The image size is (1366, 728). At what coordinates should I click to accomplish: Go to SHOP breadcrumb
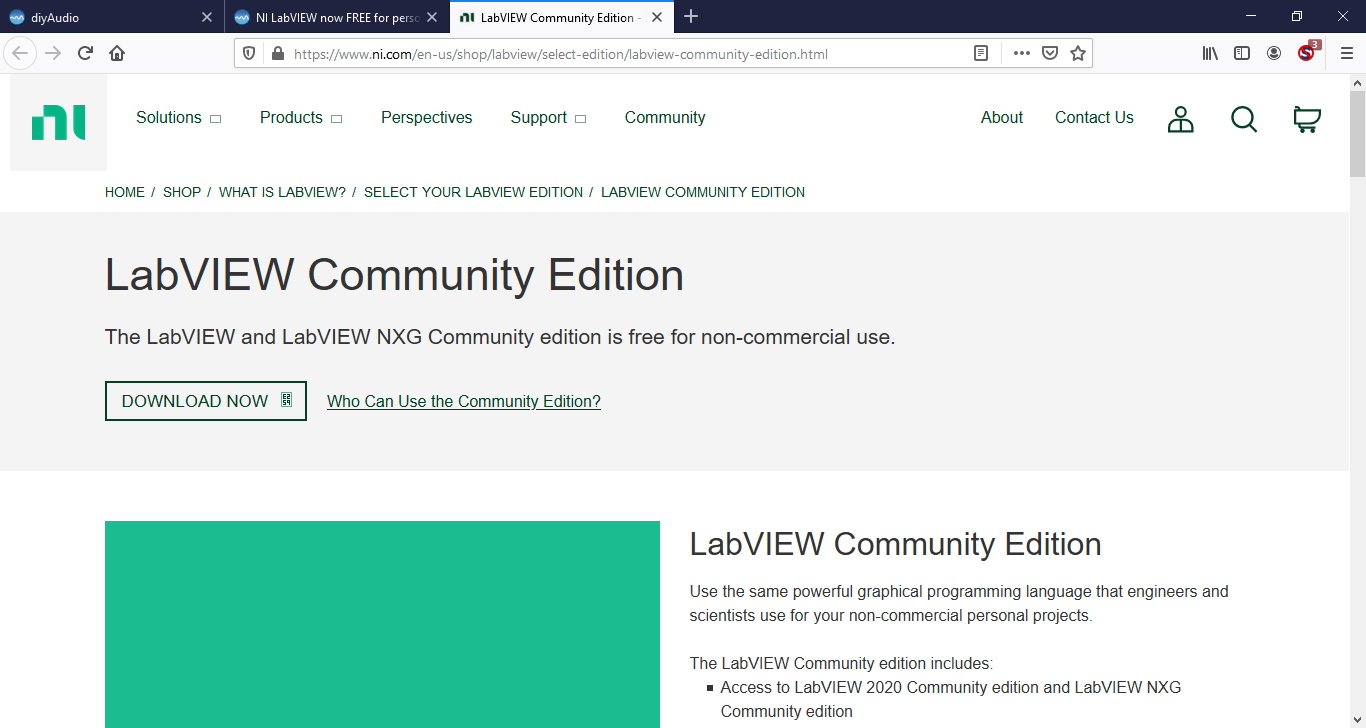[182, 192]
